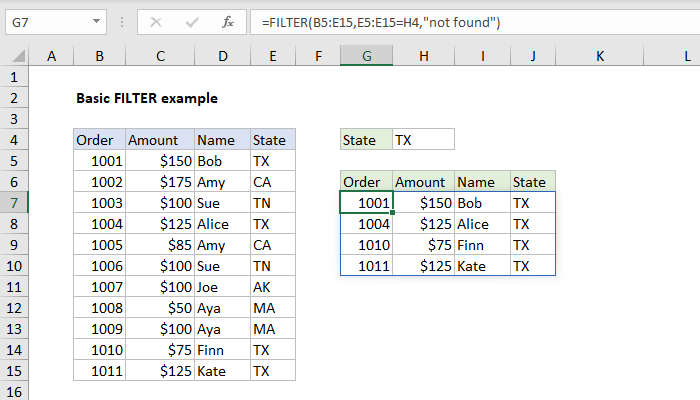Click the Insert Function fx icon
Image resolution: width=700 pixels, height=400 pixels.
coord(228,22)
